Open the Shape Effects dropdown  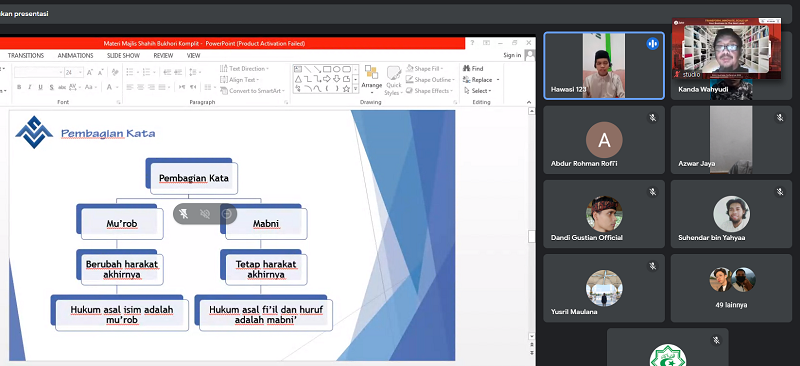coord(429,91)
